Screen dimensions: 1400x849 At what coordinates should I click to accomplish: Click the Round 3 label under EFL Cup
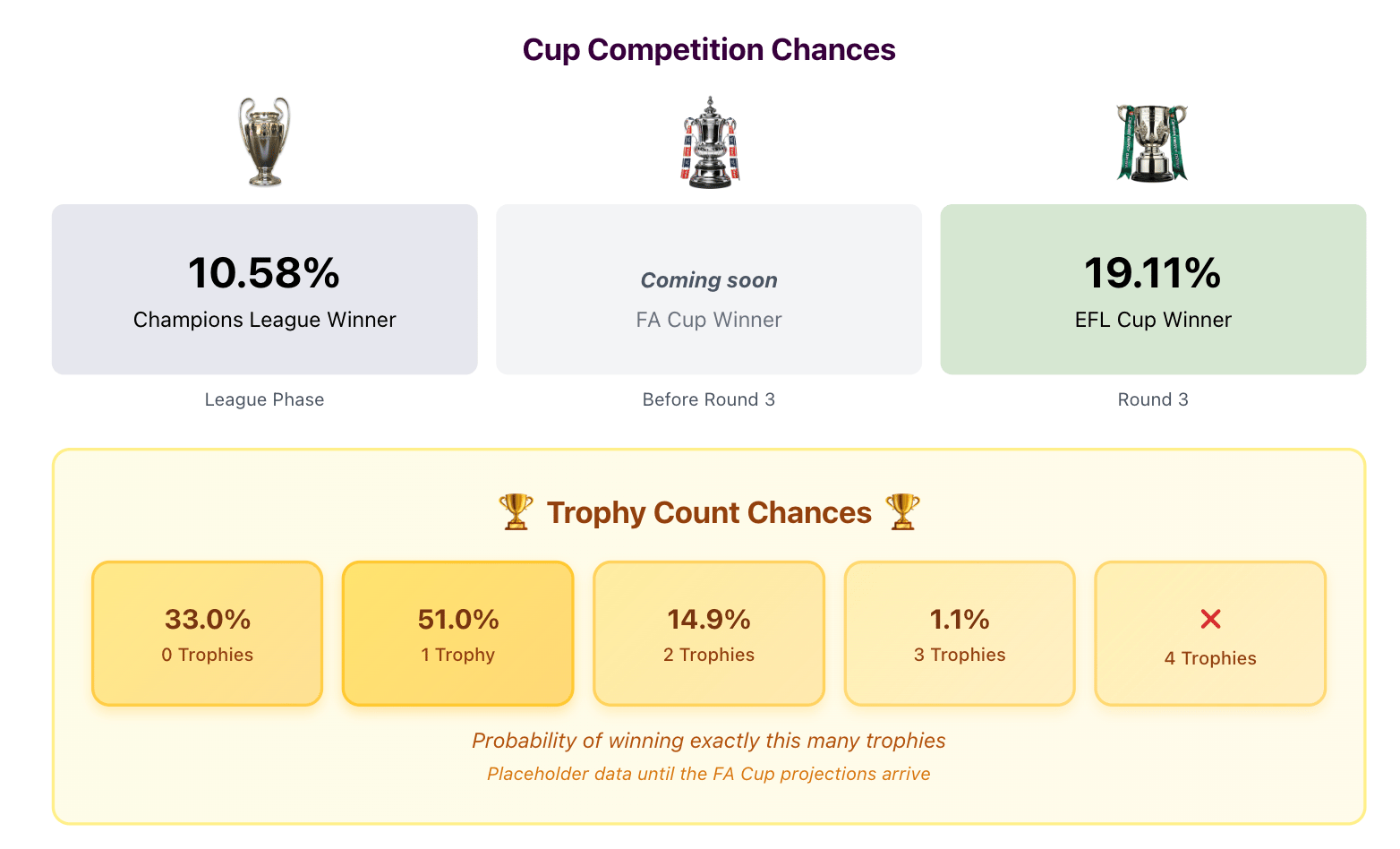point(1153,399)
